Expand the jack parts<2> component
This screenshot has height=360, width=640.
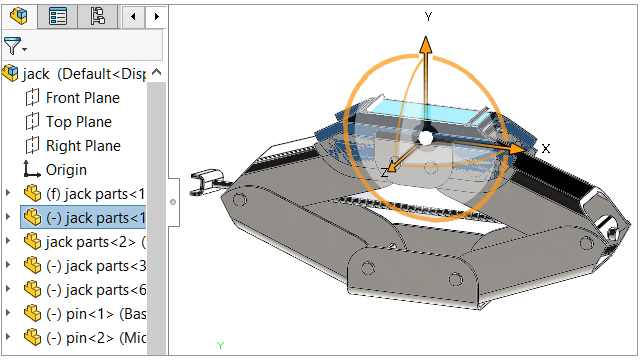[x=8, y=242]
